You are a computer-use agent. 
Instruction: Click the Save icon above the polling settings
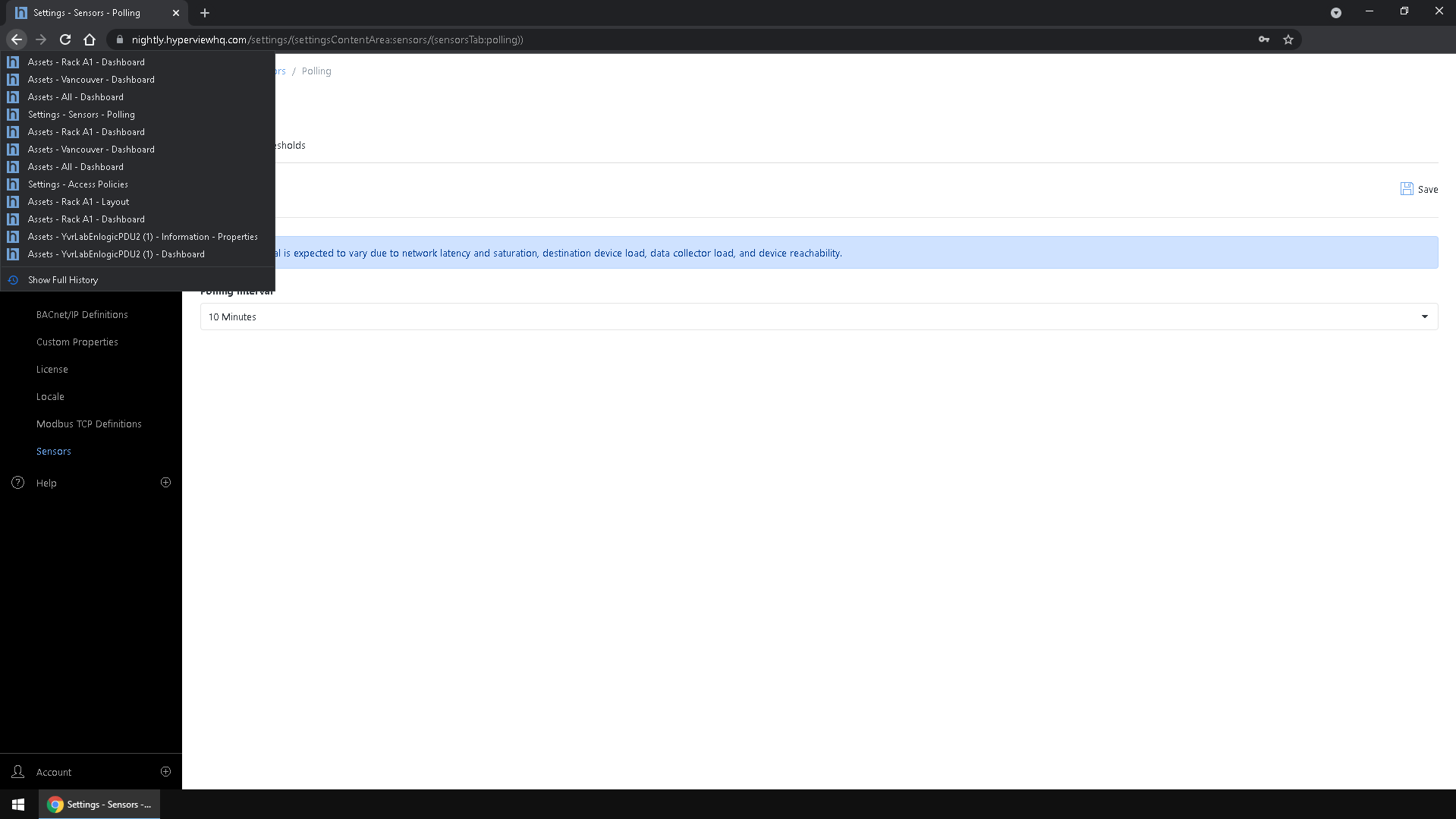coord(1407,189)
